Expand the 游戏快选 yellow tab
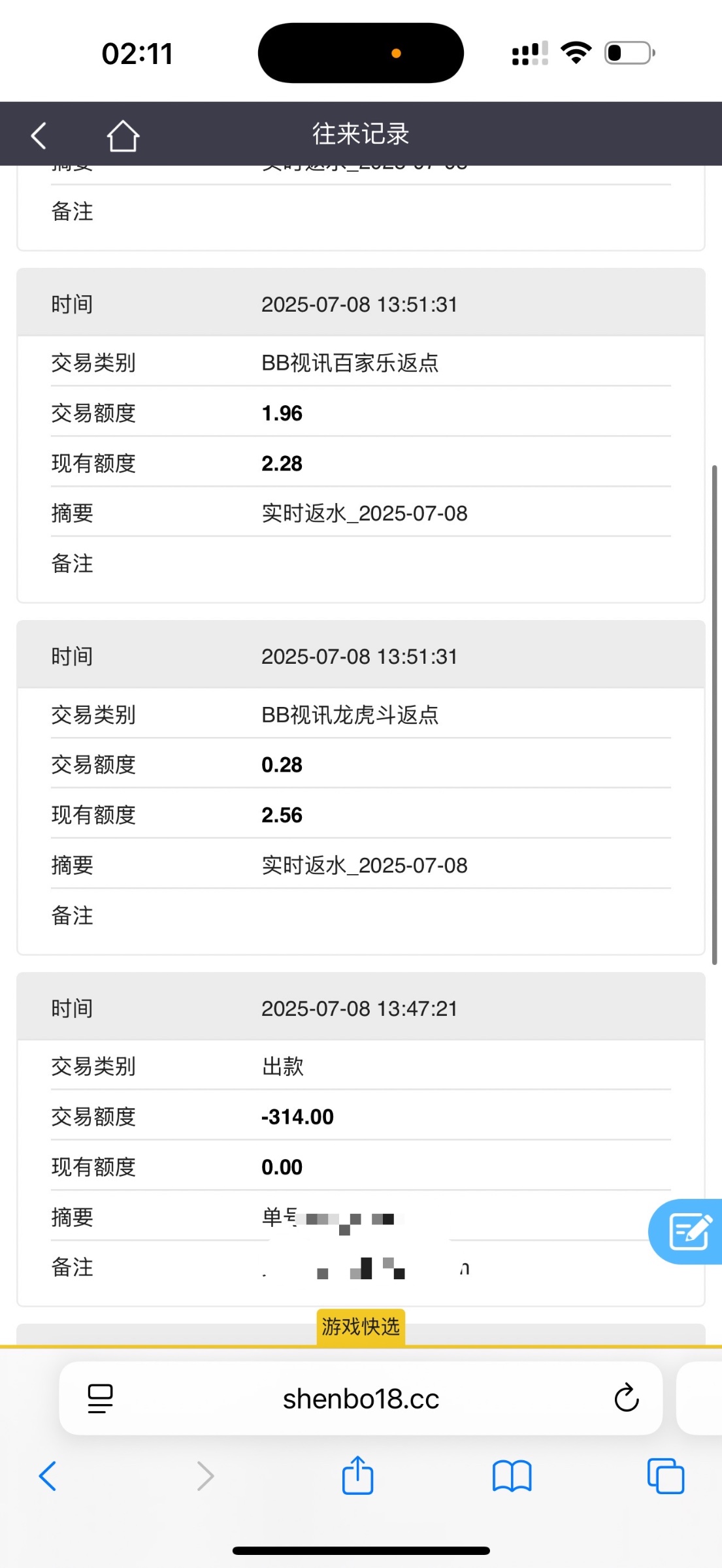This screenshot has width=722, height=1568. click(x=361, y=1326)
